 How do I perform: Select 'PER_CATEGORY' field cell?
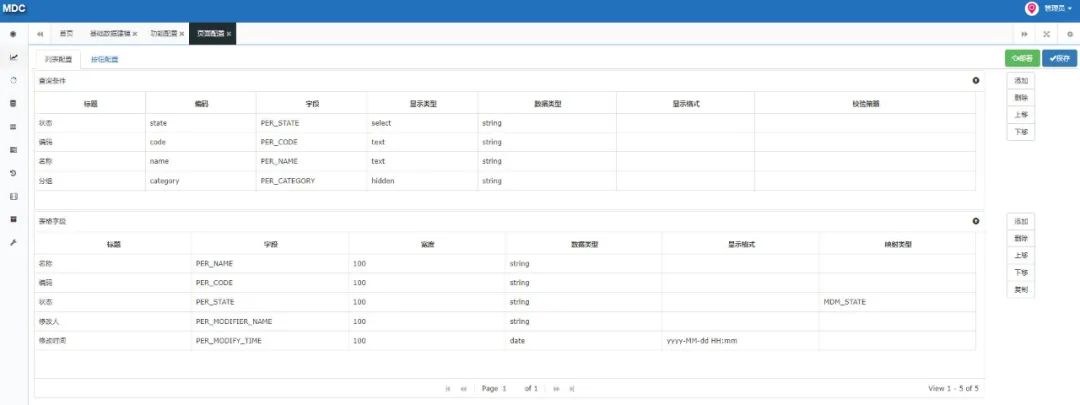coord(311,181)
